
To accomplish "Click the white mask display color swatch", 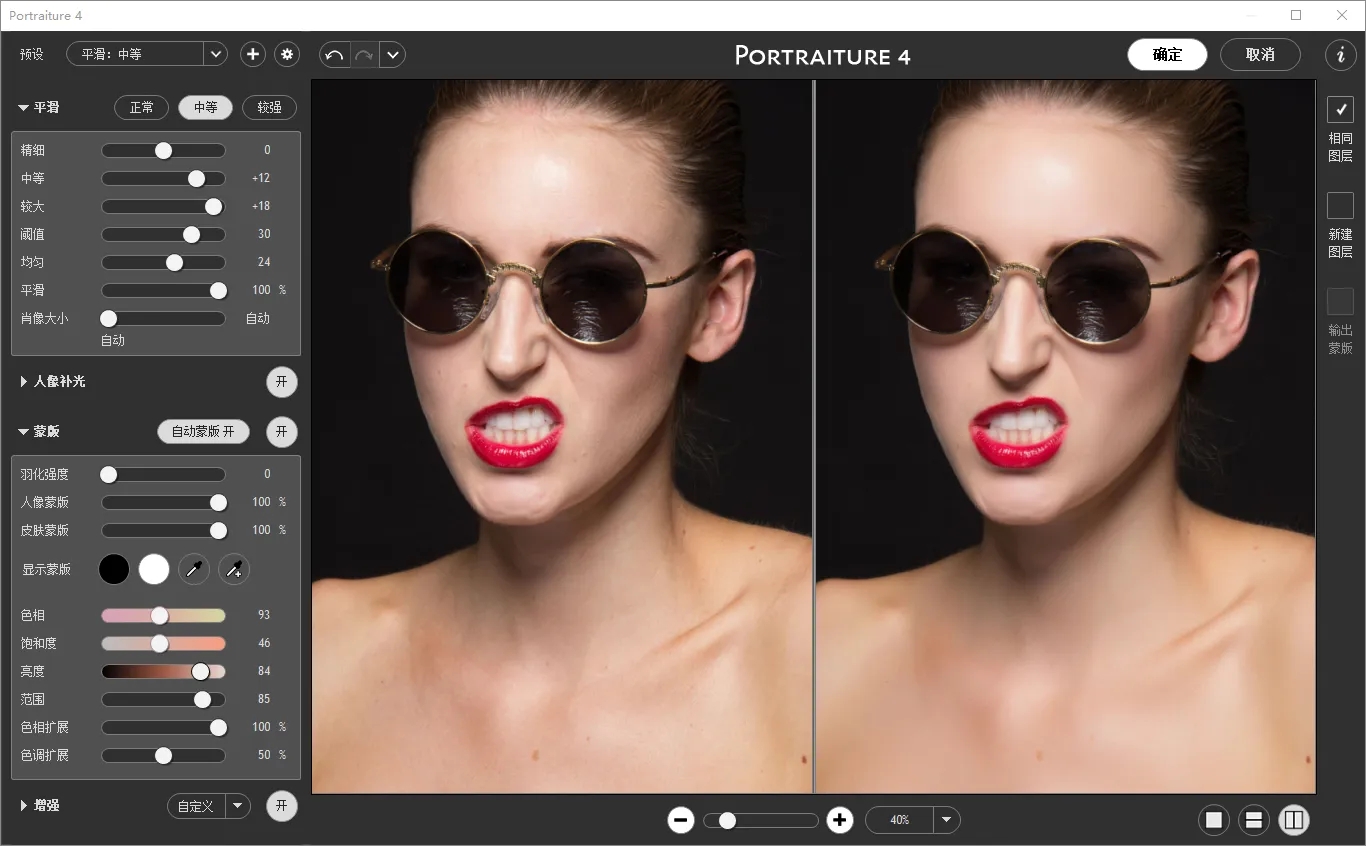I will pyautogui.click(x=154, y=570).
